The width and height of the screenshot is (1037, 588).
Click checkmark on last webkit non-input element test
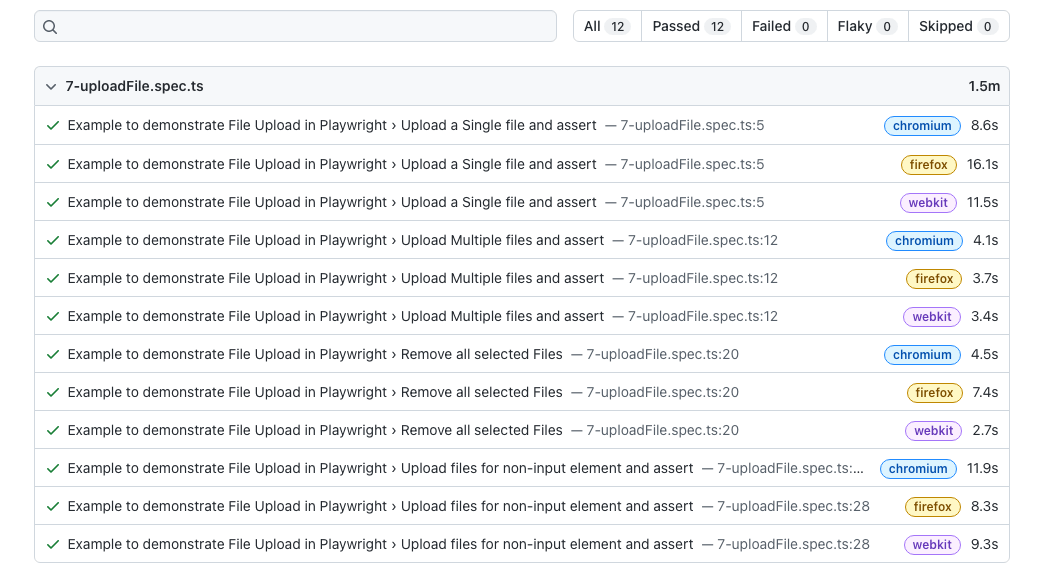pyautogui.click(x=52, y=544)
